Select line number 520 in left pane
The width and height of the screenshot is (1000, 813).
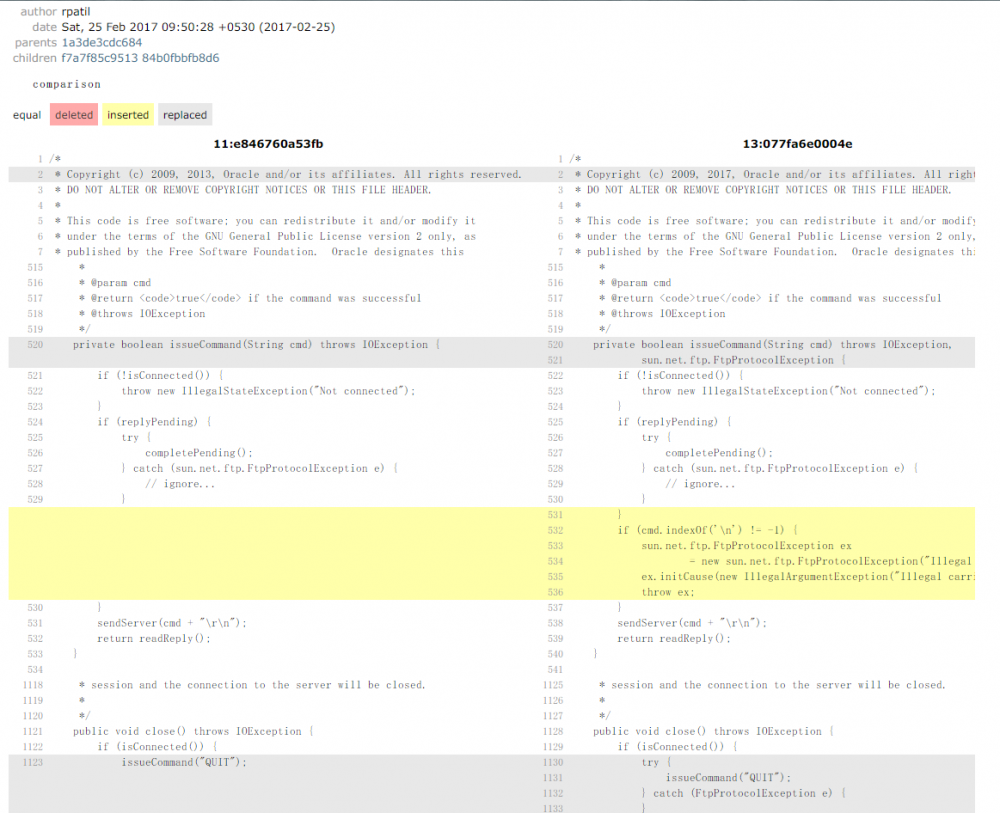35,344
